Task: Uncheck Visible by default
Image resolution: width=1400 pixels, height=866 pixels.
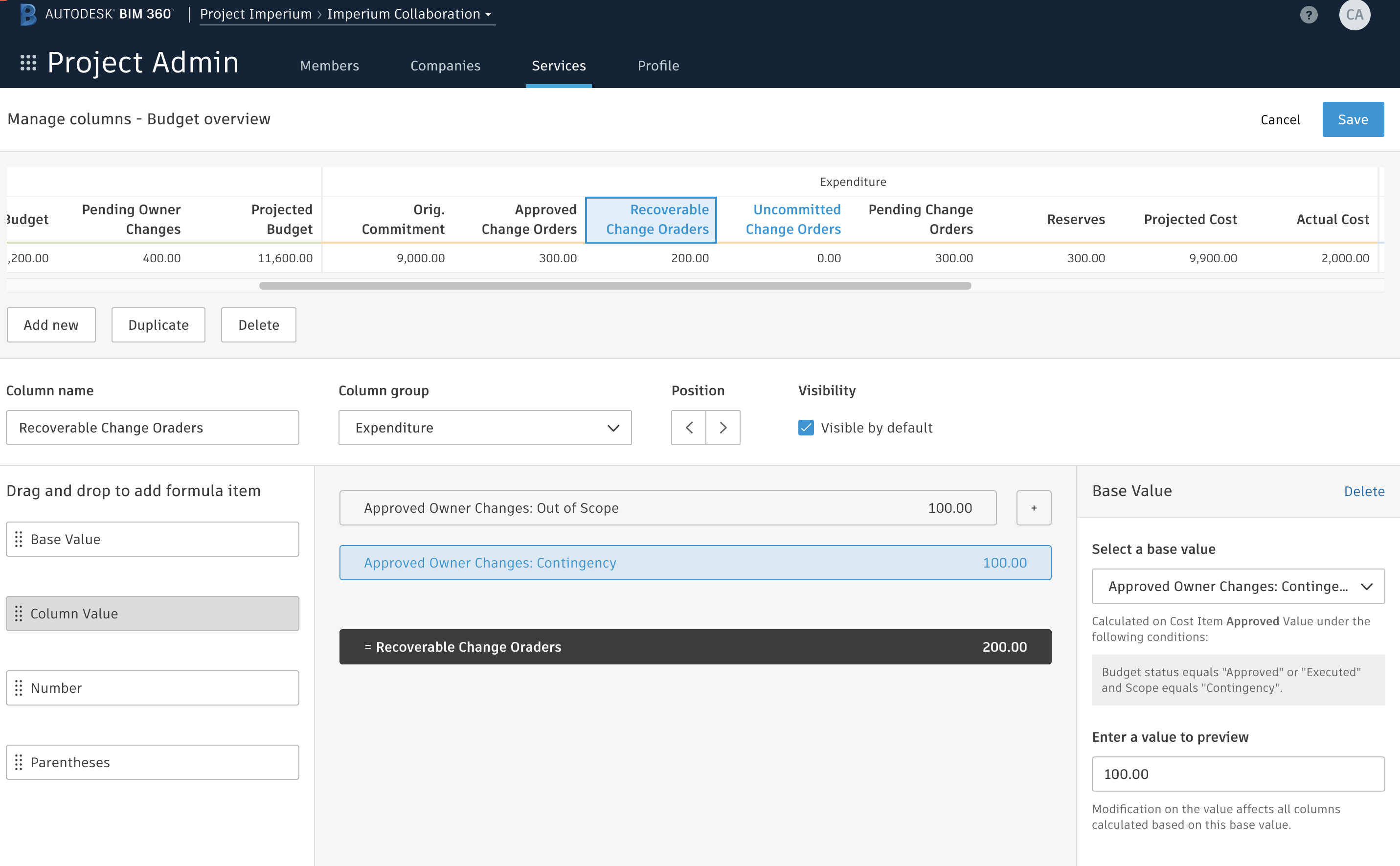Action: pos(806,427)
